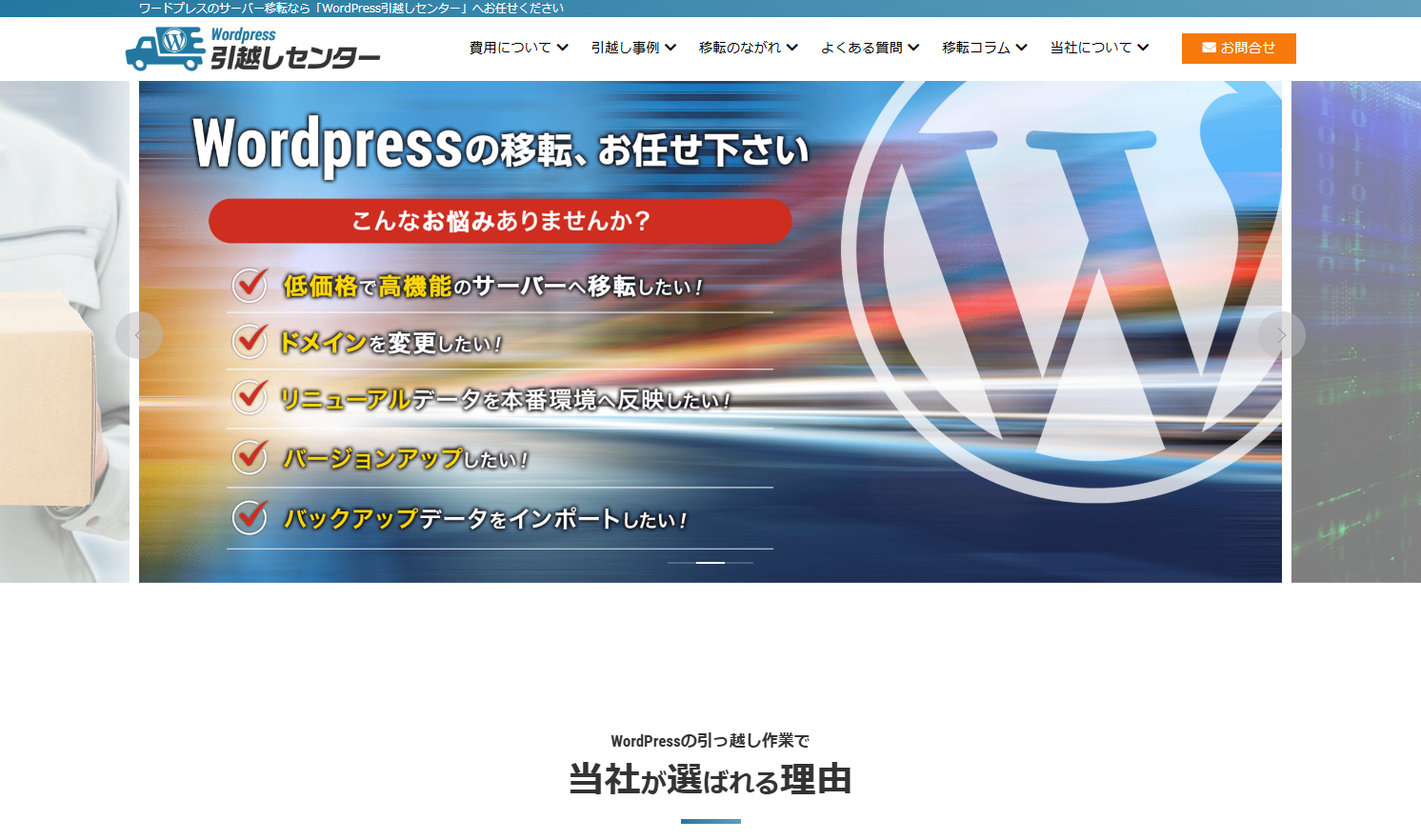This screenshot has width=1421, height=840.
Task: Open the 費用について menu
Action: click(519, 48)
